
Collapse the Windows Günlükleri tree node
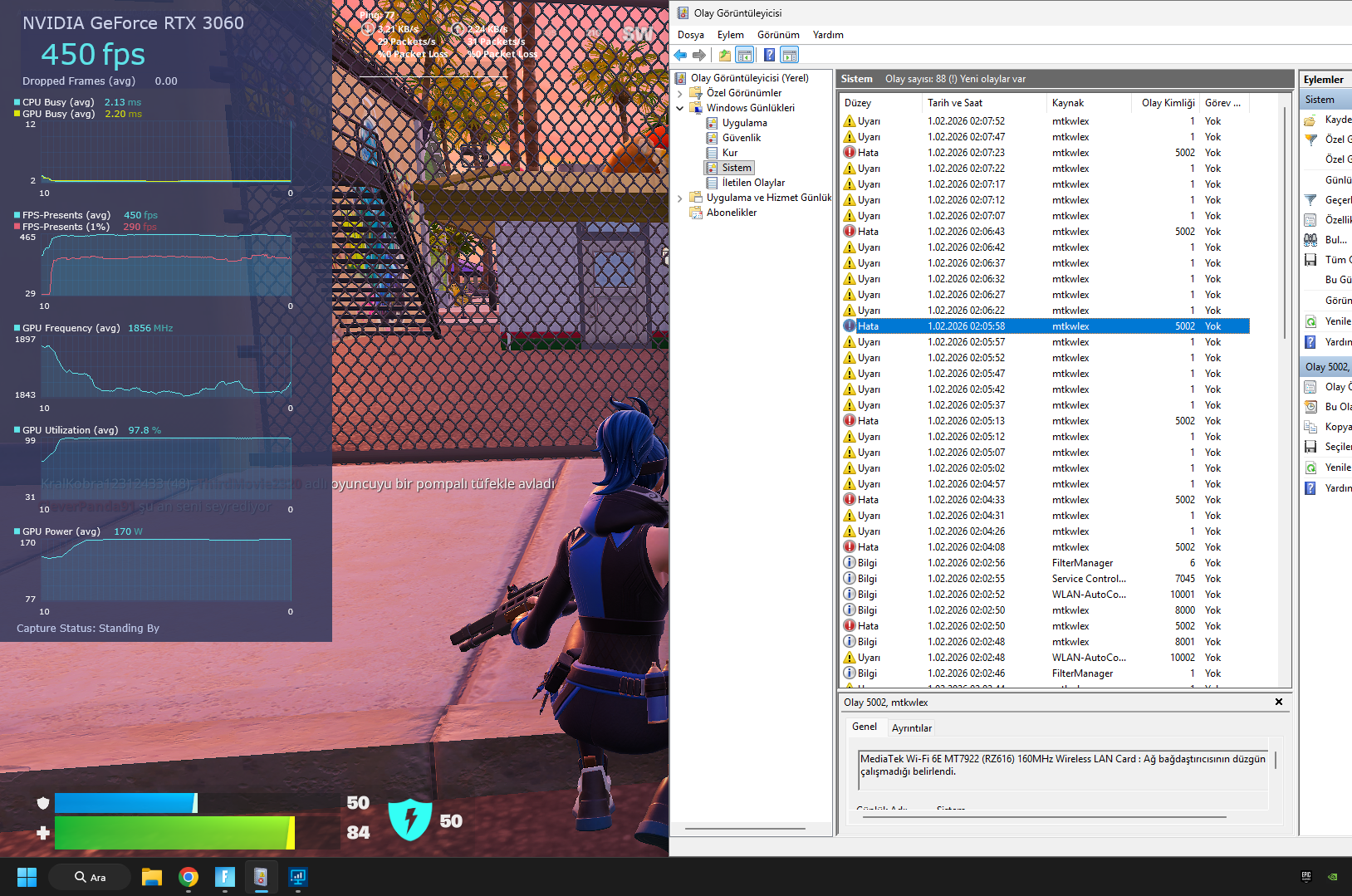coord(680,108)
